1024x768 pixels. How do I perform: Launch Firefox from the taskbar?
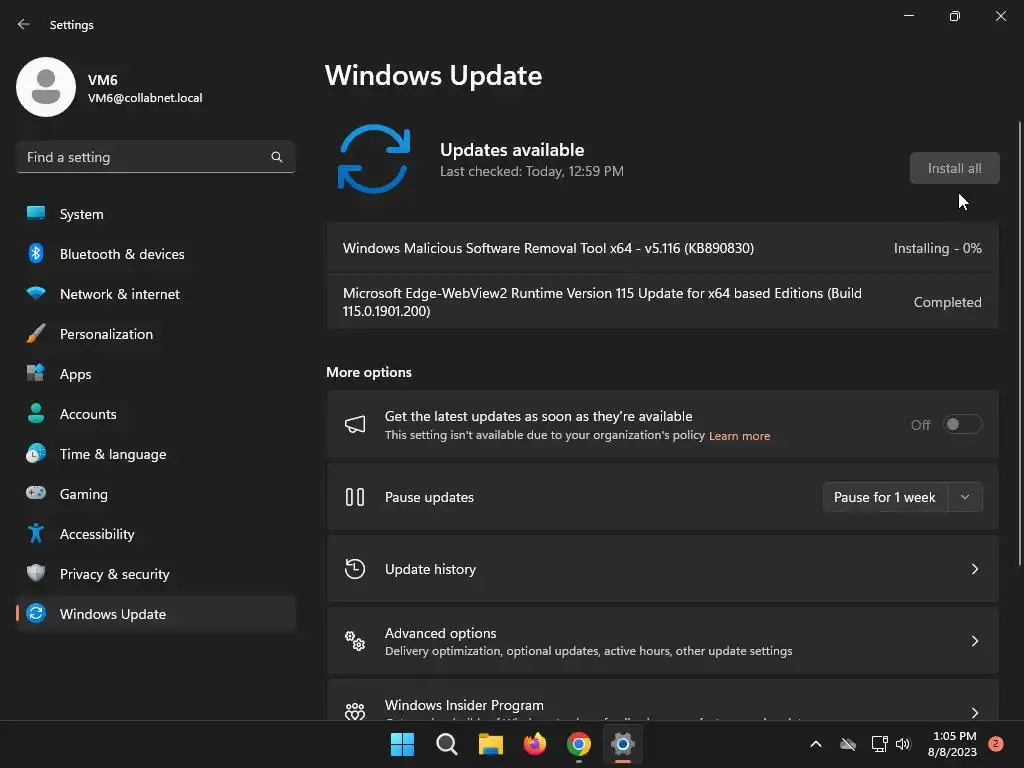point(535,744)
